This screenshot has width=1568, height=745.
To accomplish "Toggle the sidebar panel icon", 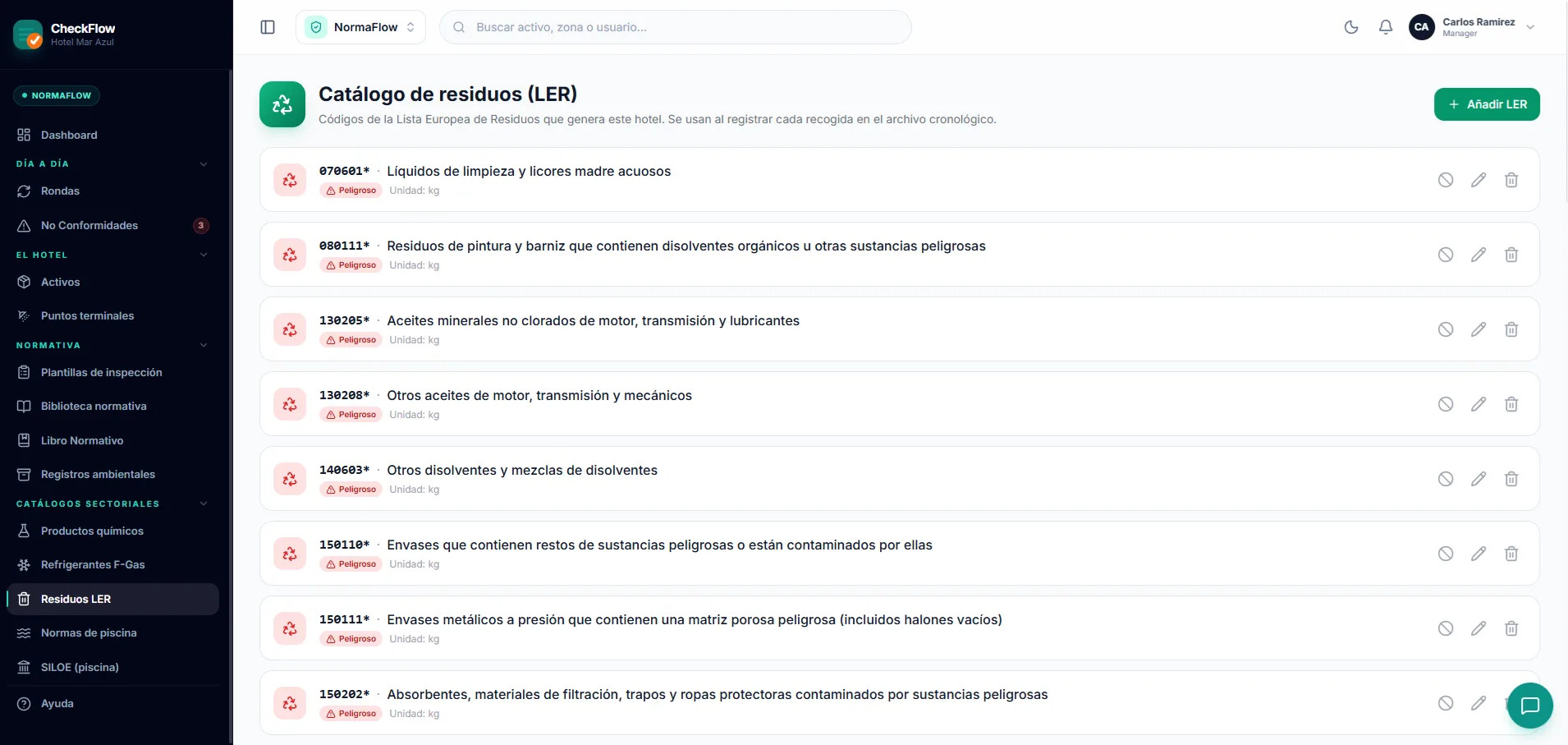I will (268, 27).
